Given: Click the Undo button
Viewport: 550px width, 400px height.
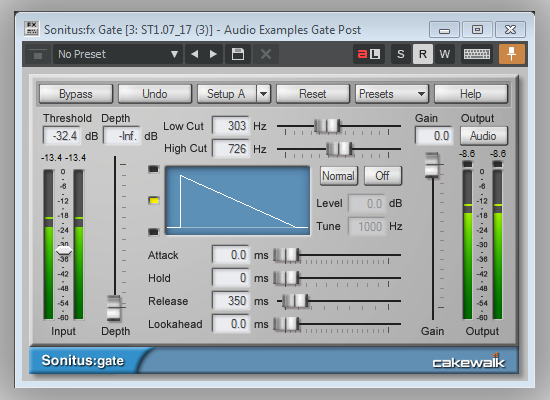Looking at the screenshot, I should pos(155,94).
